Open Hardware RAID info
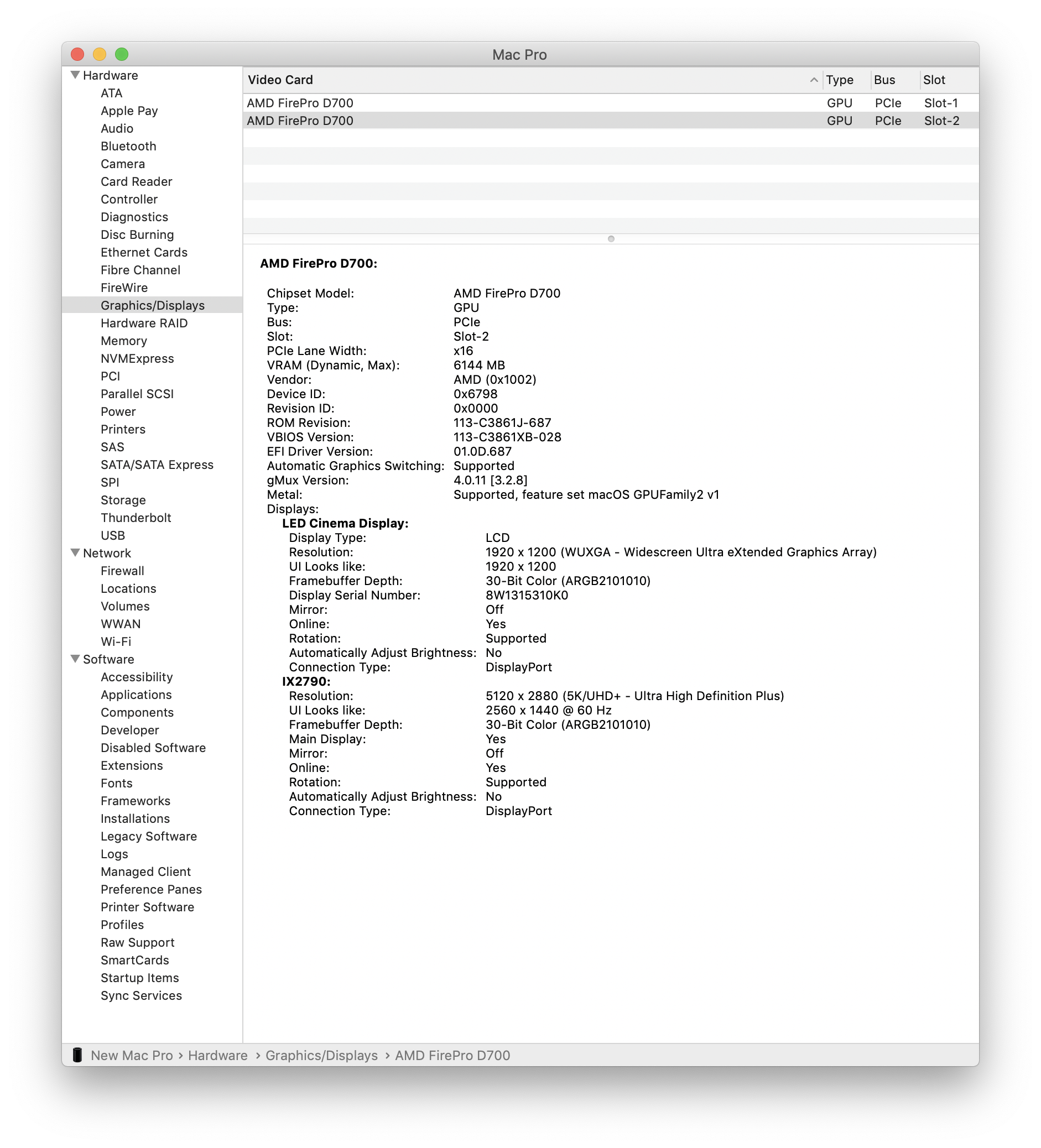 (144, 322)
